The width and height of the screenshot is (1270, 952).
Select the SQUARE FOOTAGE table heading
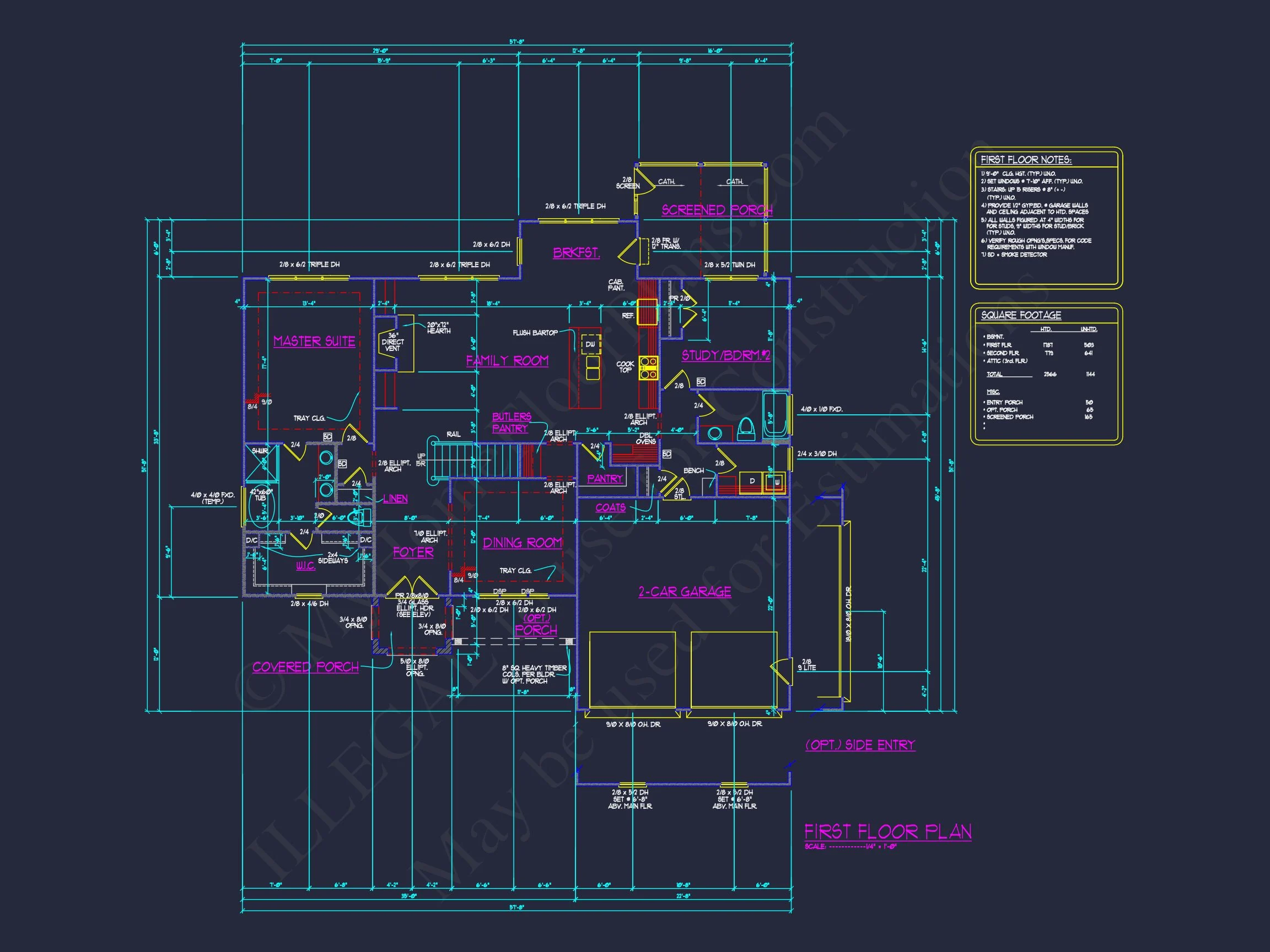1021,315
